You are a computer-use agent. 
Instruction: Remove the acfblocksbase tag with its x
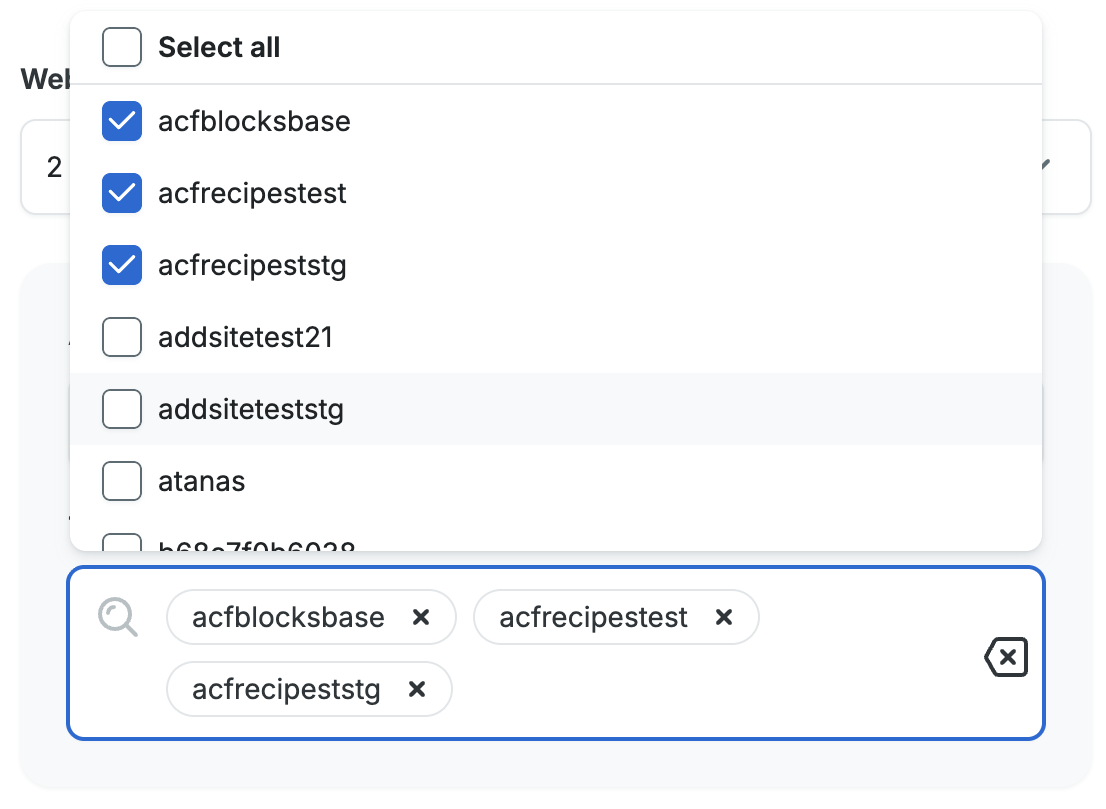421,617
